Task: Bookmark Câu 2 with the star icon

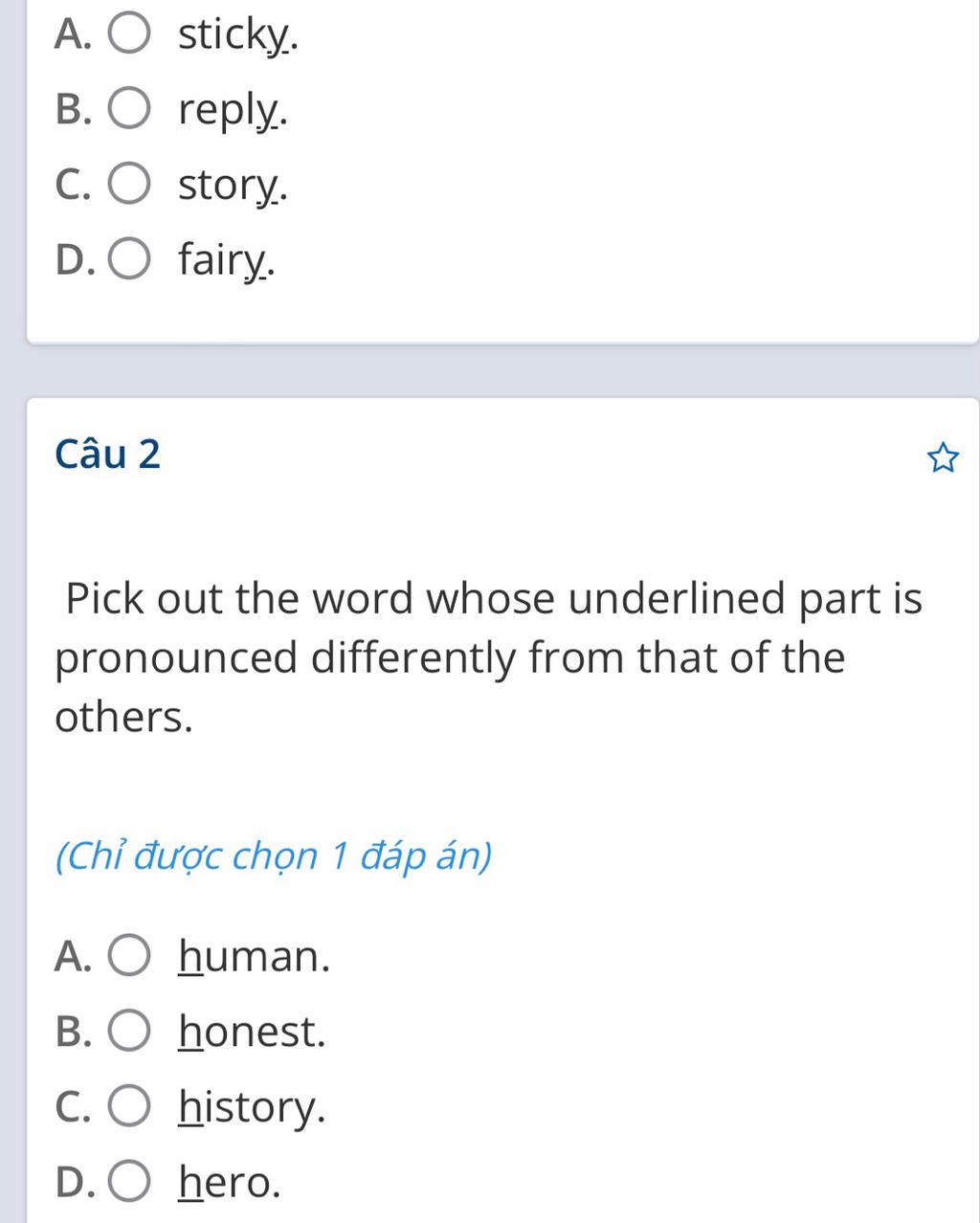Action: [x=943, y=459]
